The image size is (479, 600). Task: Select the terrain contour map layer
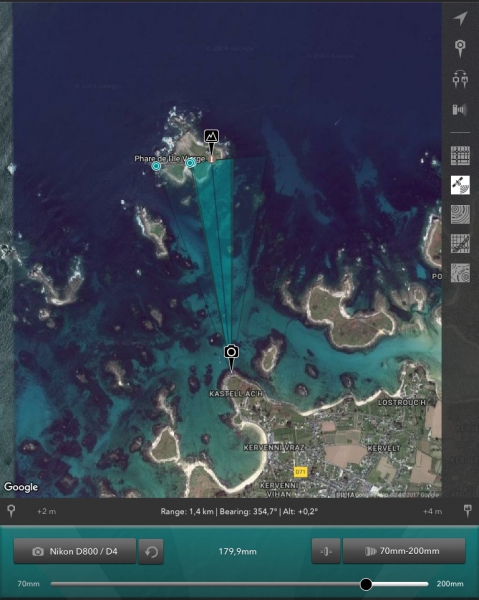[x=460, y=214]
